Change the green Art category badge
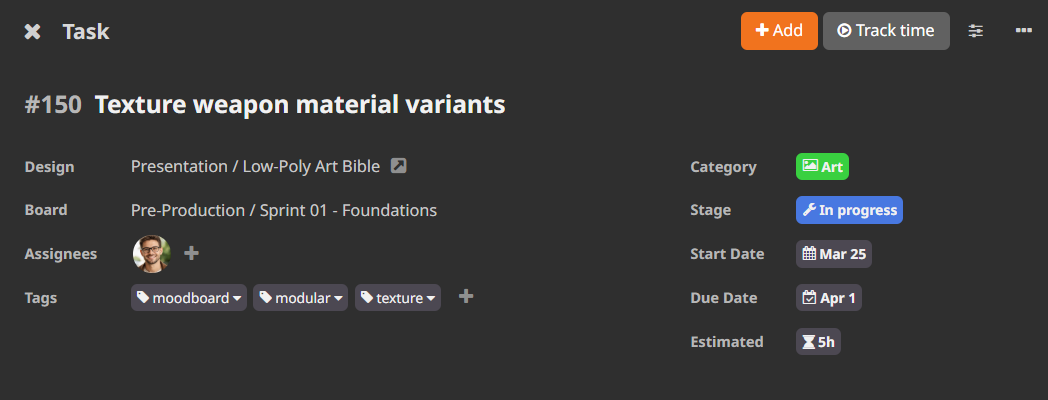The image size is (1048, 400). (822, 167)
